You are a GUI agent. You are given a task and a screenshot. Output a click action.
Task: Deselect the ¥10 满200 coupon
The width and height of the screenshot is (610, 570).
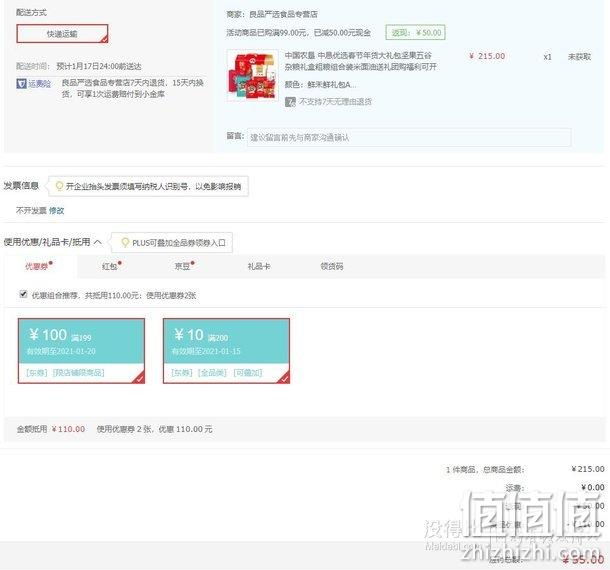(x=226, y=351)
